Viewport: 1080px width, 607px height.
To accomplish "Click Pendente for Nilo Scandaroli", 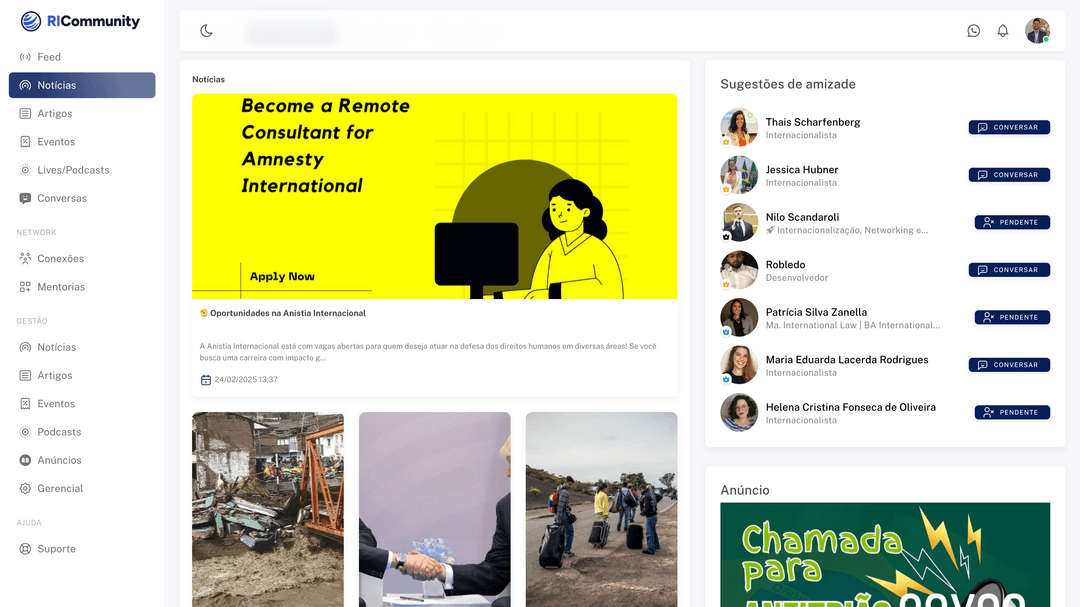I will click(x=1012, y=223).
